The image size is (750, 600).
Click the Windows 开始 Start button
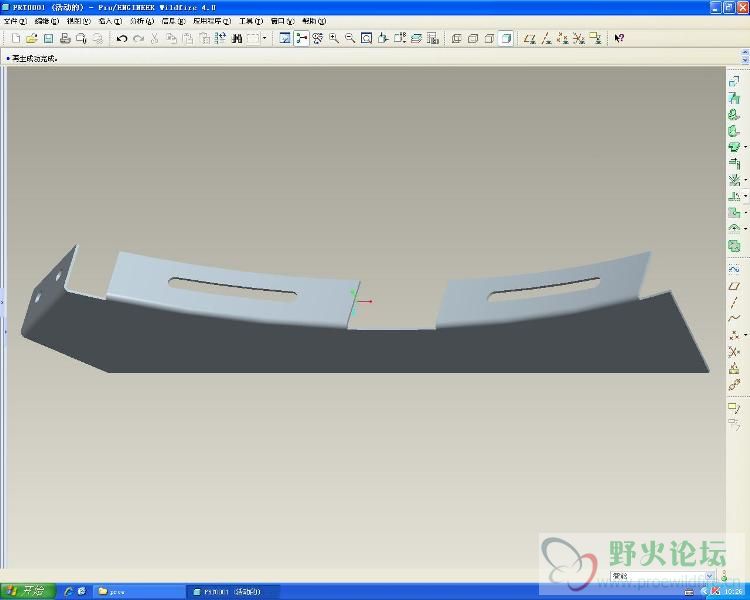coord(28,591)
